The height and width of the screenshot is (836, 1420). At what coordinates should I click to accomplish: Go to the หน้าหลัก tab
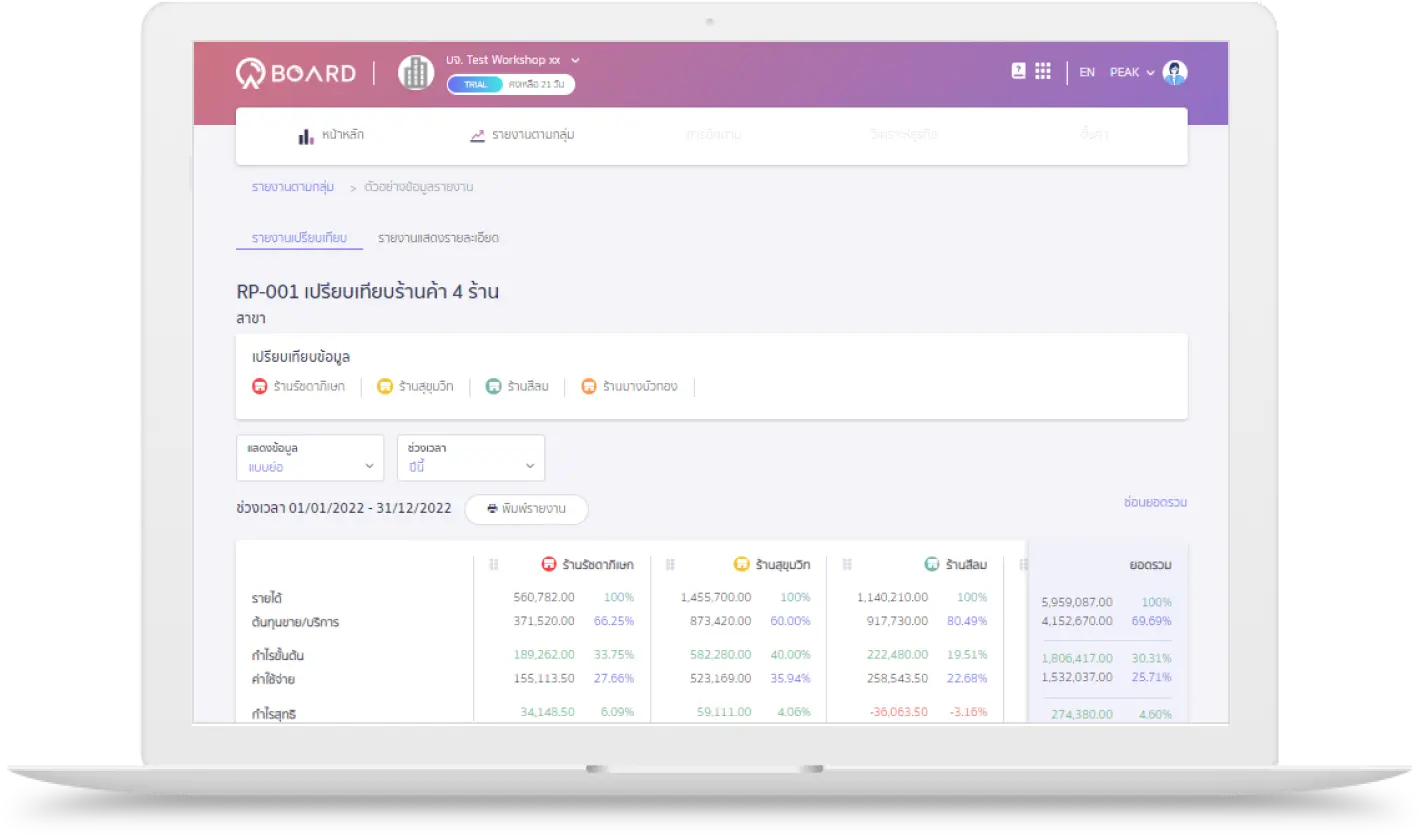(330, 135)
